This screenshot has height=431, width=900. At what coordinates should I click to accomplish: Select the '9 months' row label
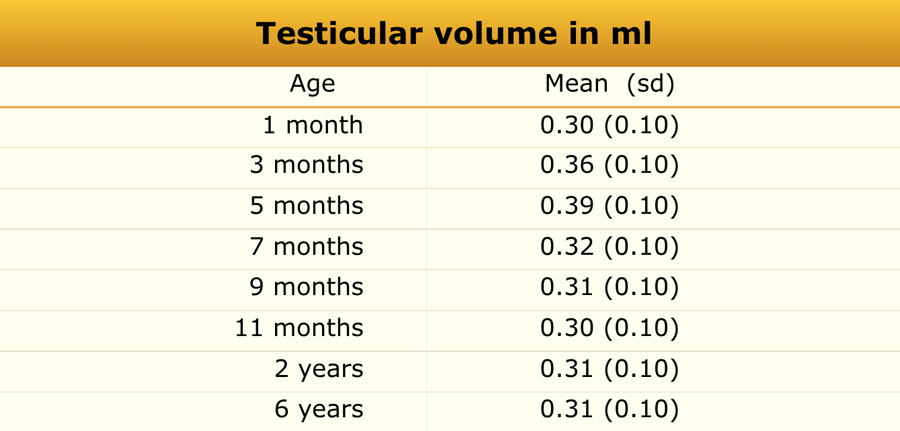[306, 288]
